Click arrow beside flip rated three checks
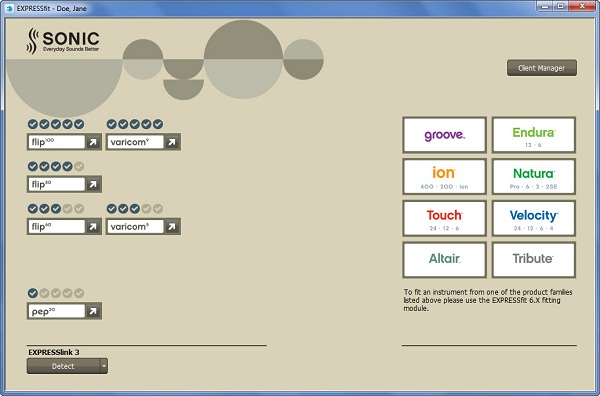The width and height of the screenshot is (600, 396). point(93,227)
